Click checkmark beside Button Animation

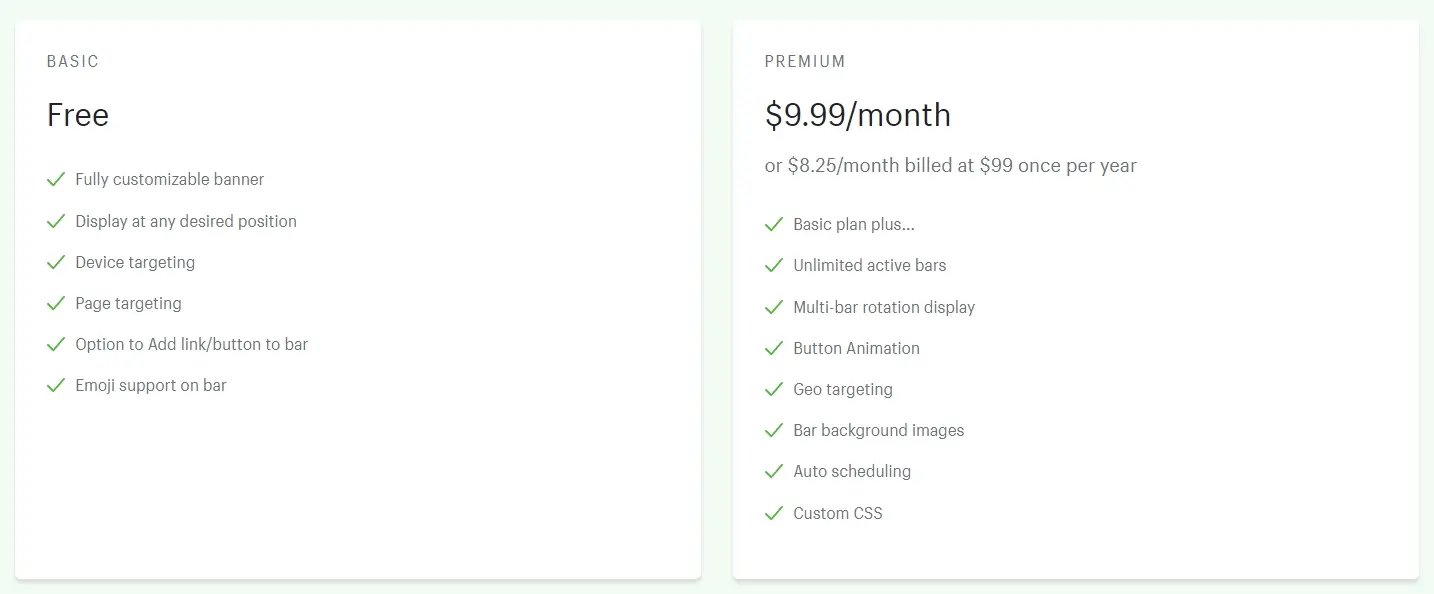[774, 349]
